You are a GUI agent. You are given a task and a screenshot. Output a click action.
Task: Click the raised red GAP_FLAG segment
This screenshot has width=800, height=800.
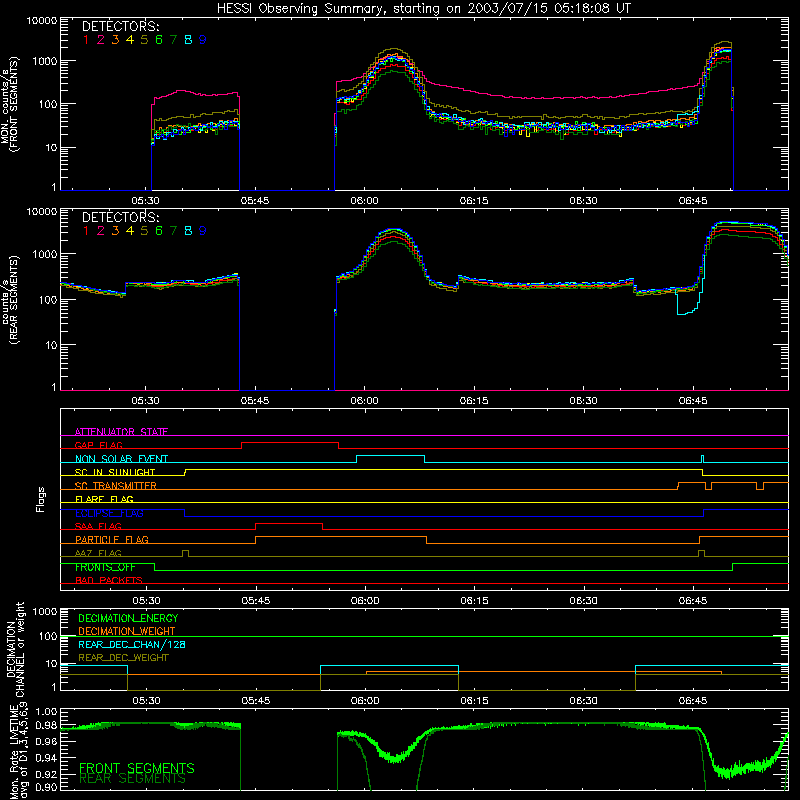[x=290, y=442]
